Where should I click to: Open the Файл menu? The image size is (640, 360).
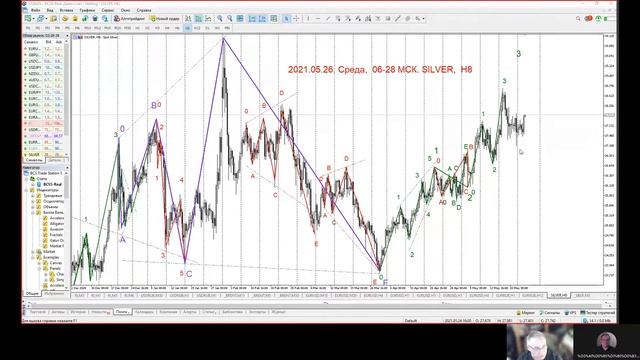coord(35,10)
